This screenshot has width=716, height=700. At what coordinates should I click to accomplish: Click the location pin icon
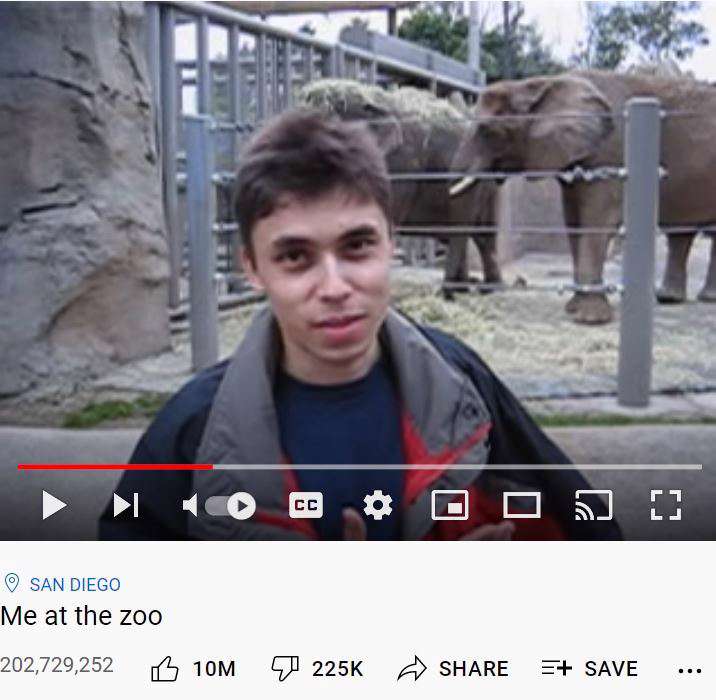pos(12,583)
